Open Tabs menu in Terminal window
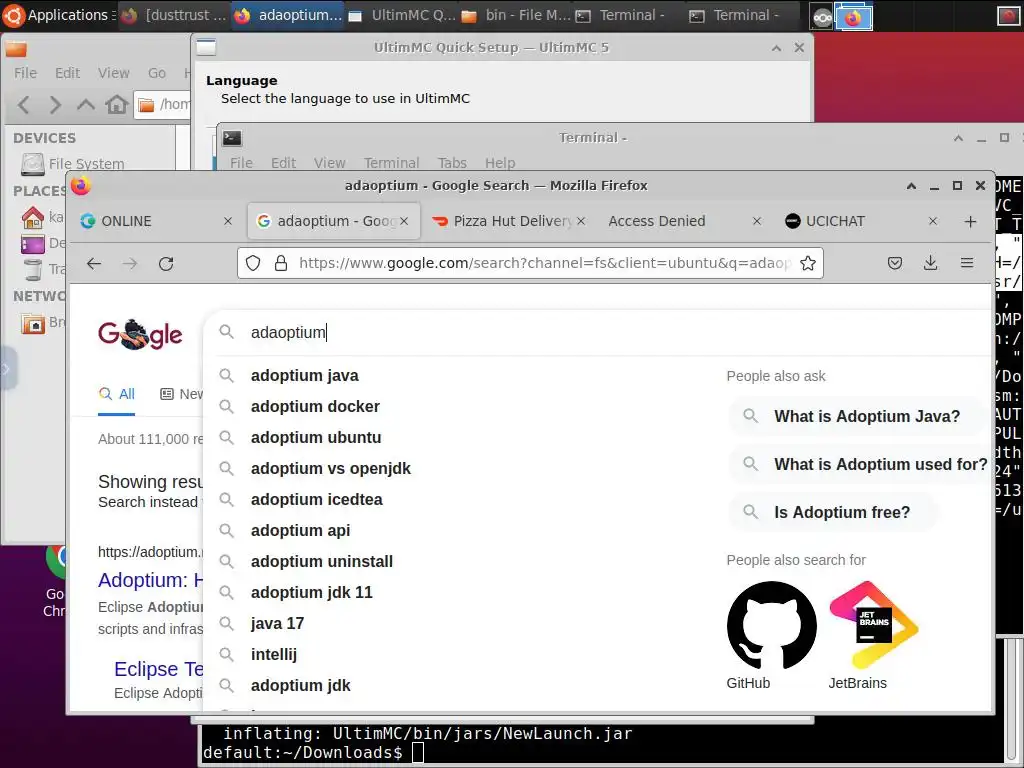Image resolution: width=1024 pixels, height=768 pixels. pyautogui.click(x=452, y=163)
